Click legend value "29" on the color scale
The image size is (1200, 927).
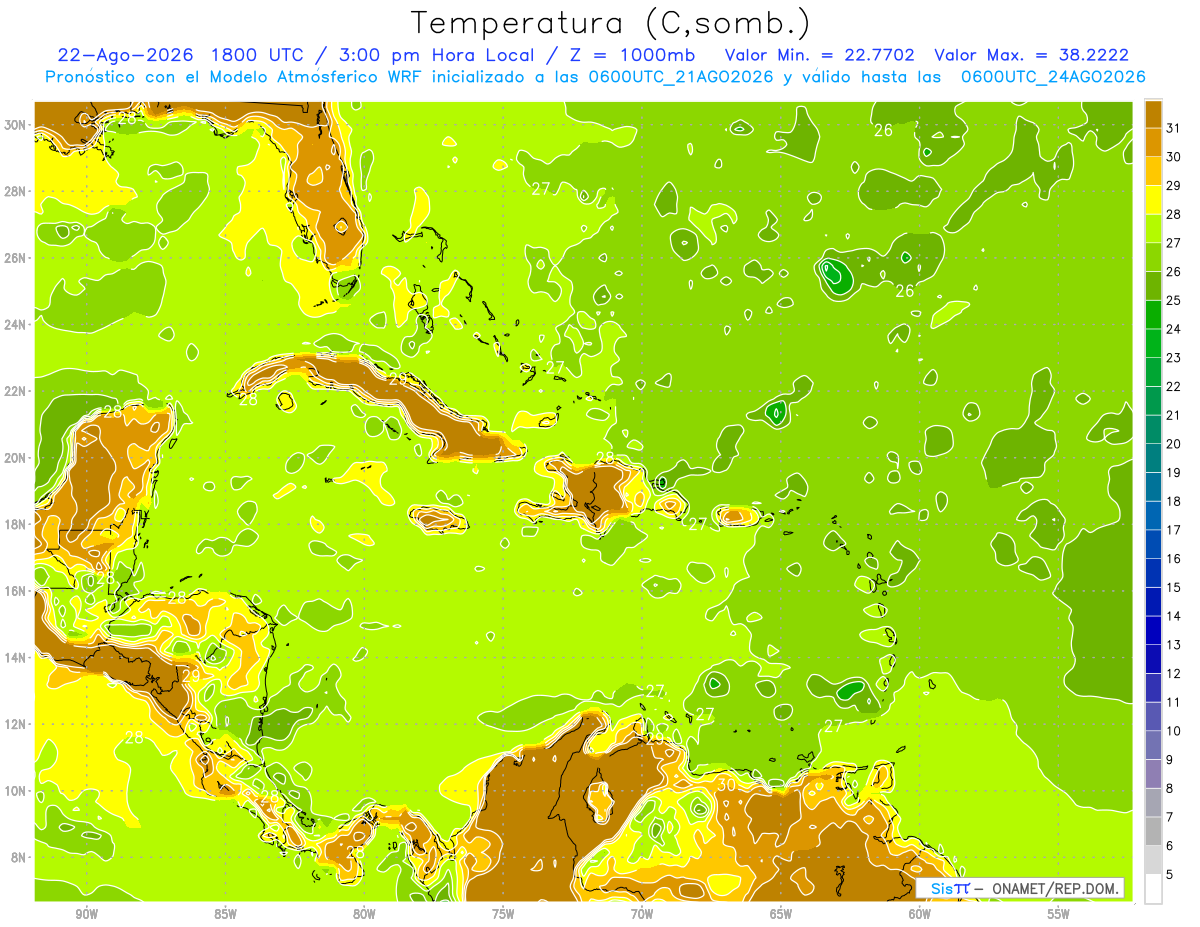(1173, 186)
